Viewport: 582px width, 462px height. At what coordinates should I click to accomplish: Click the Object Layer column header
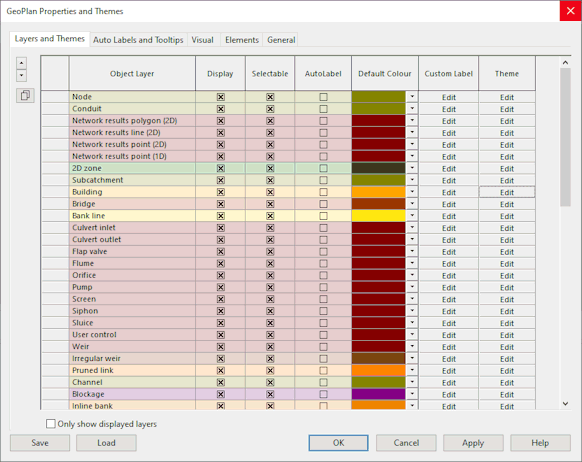click(x=132, y=73)
